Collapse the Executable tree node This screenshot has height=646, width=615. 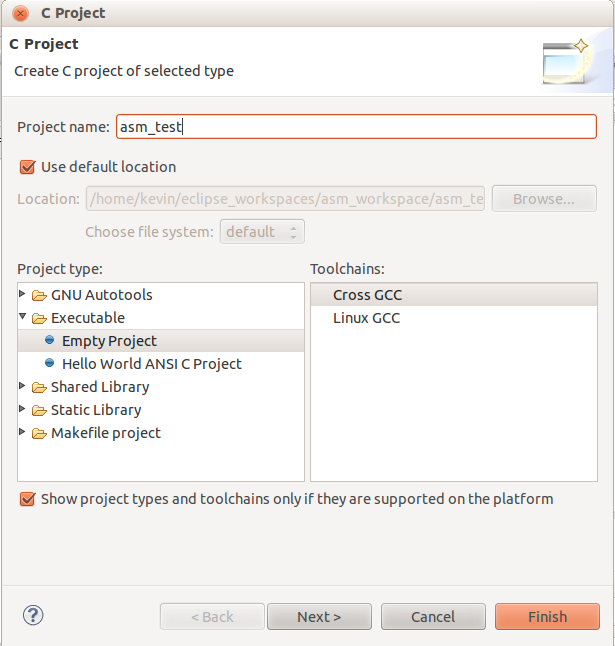coord(23,316)
